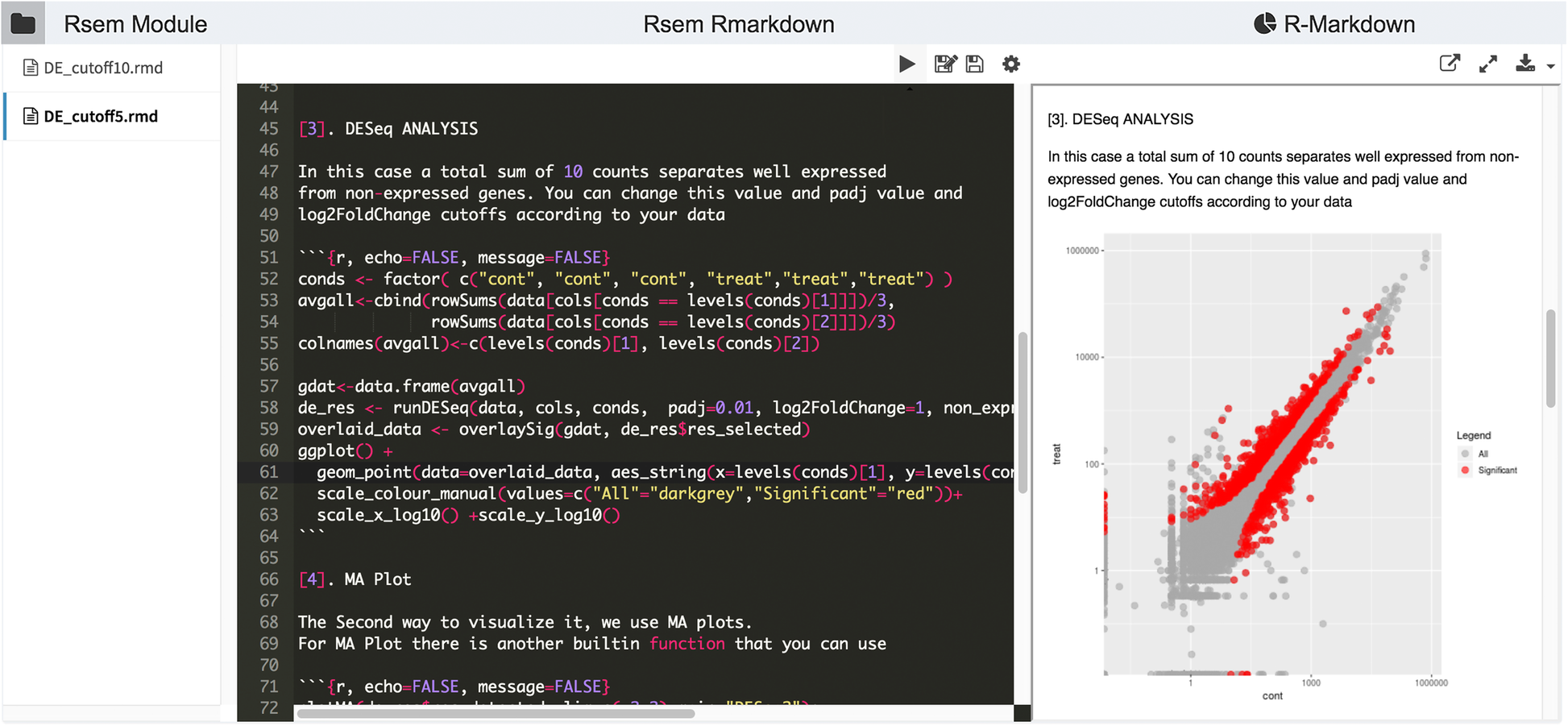Screen dimensions: 1568x726
Task: Click the R-Markdown panel title
Action: (1350, 24)
